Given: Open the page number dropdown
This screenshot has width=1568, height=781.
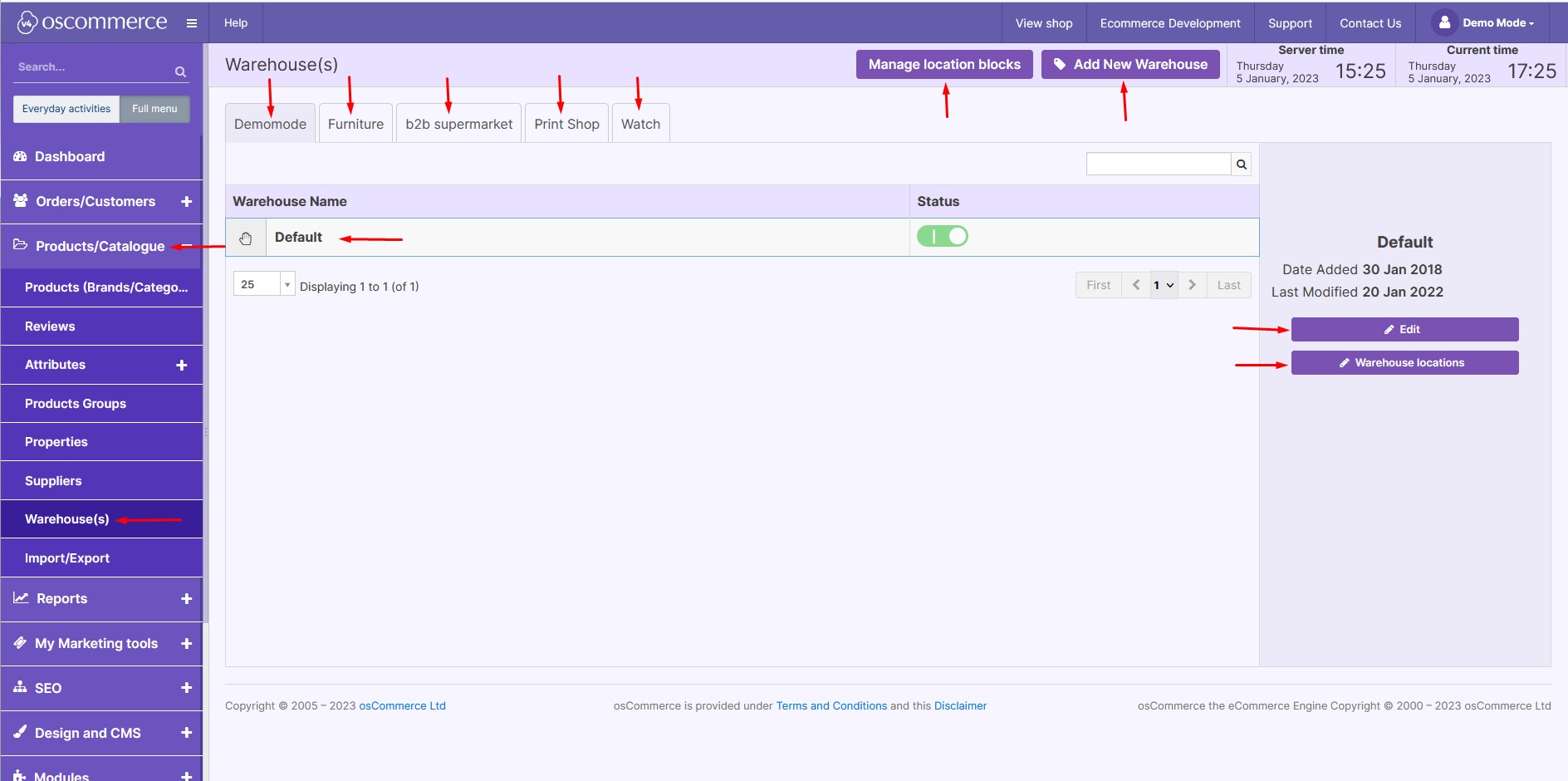Looking at the screenshot, I should pos(1164,285).
